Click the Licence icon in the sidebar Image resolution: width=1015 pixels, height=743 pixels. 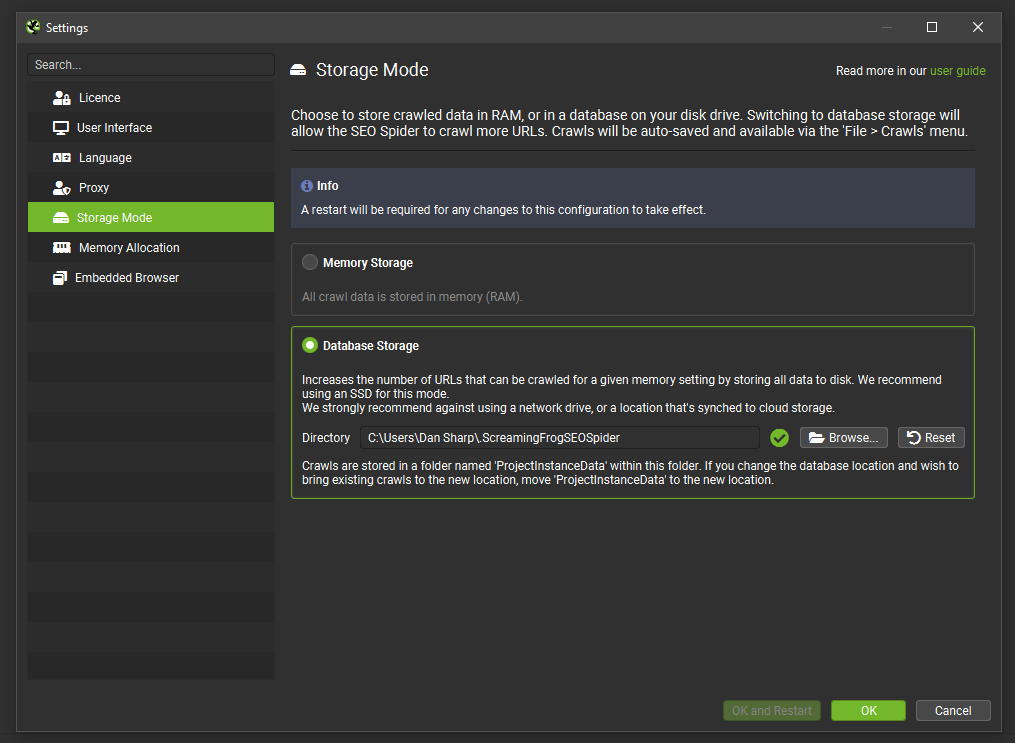pos(61,98)
